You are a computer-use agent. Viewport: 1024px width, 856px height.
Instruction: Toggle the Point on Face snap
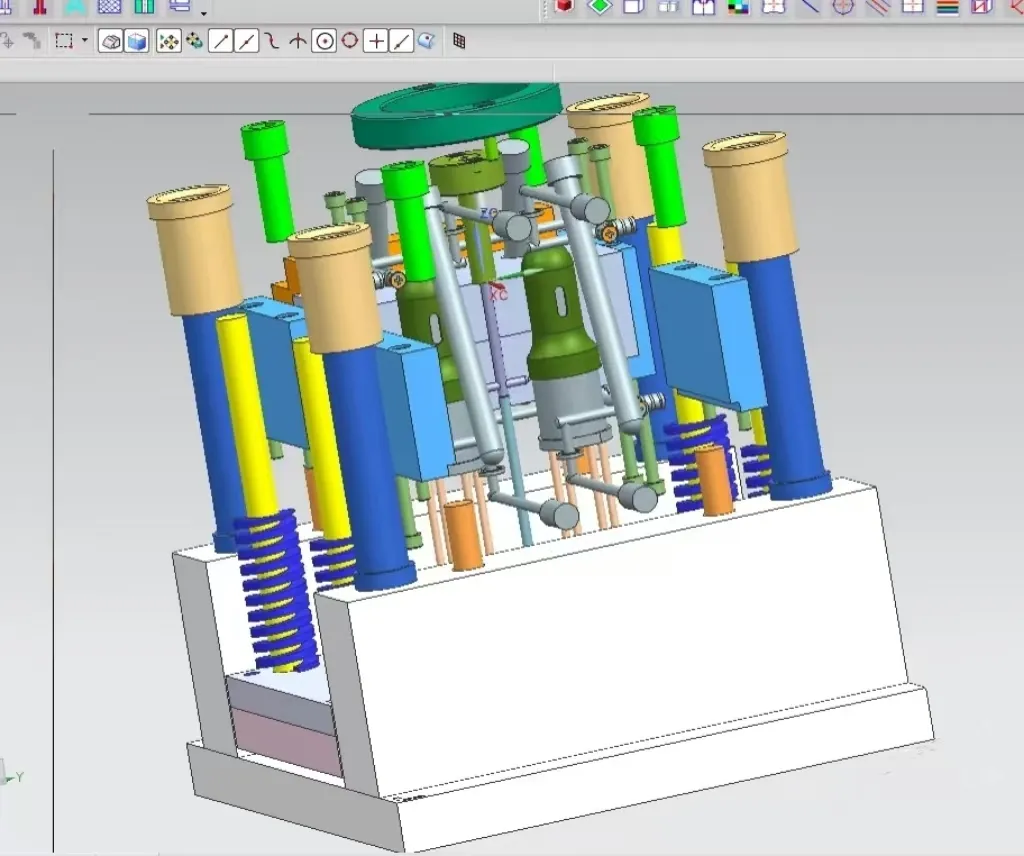[x=426, y=41]
